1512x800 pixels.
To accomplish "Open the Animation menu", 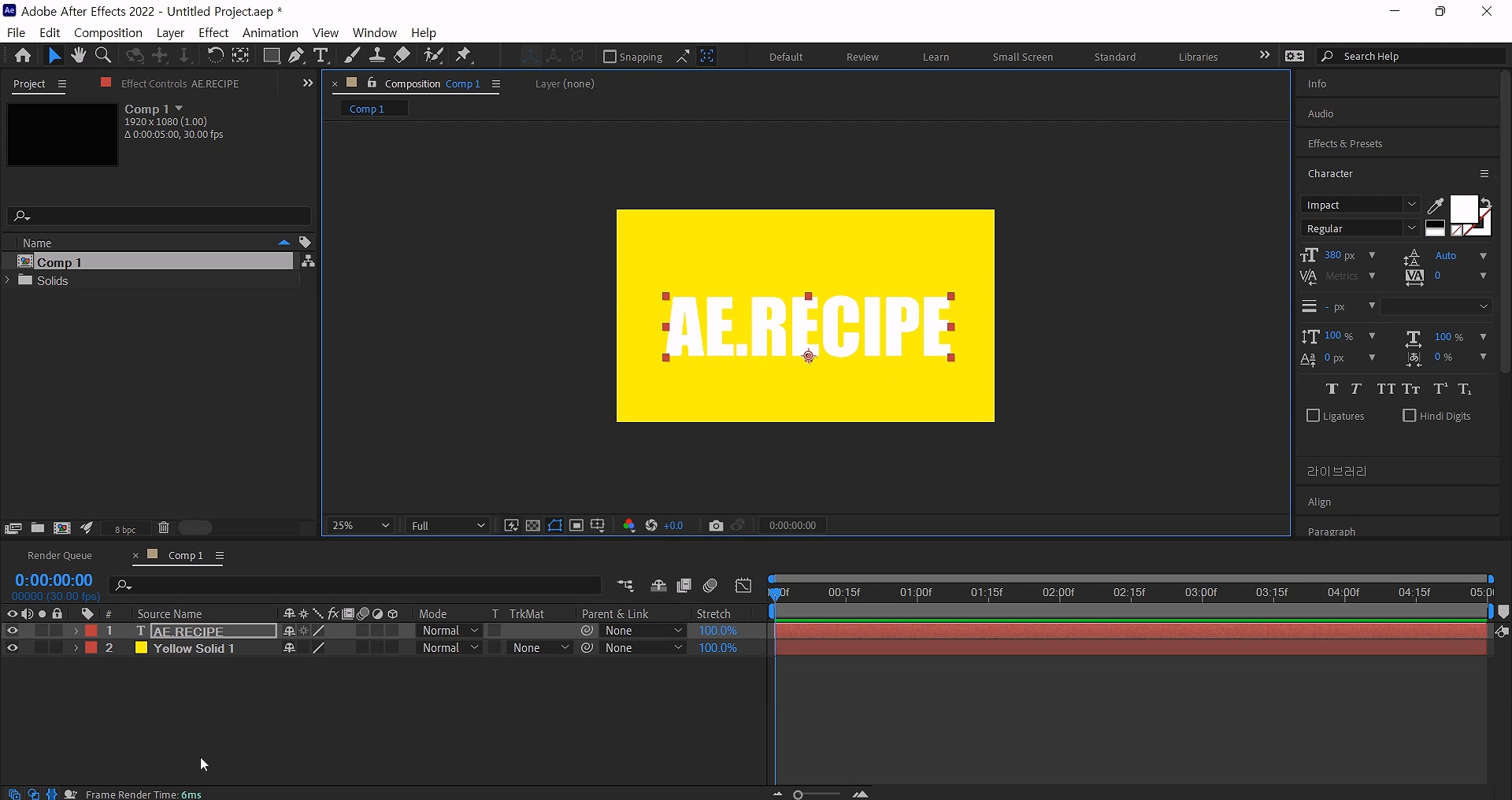I will click(270, 33).
